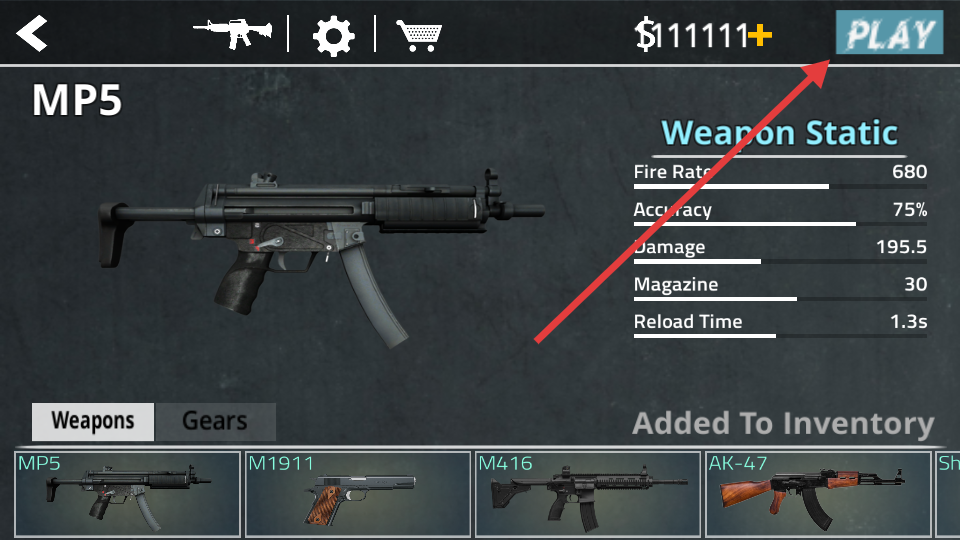The height and width of the screenshot is (540, 960).
Task: Go back using the left chevron arrow
Action: coord(32,33)
